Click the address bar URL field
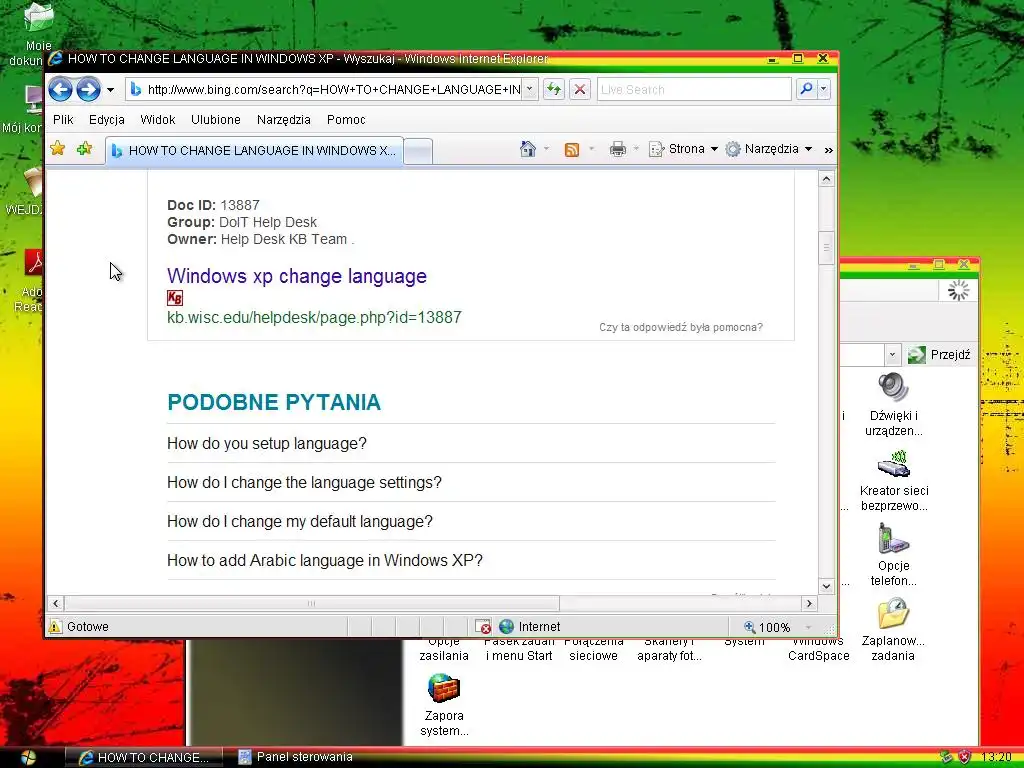This screenshot has width=1024, height=768. (325, 89)
